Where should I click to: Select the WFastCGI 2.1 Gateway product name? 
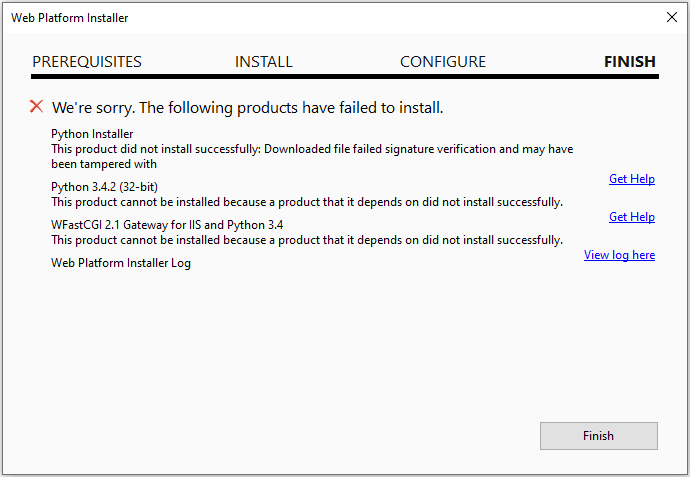click(x=167, y=225)
